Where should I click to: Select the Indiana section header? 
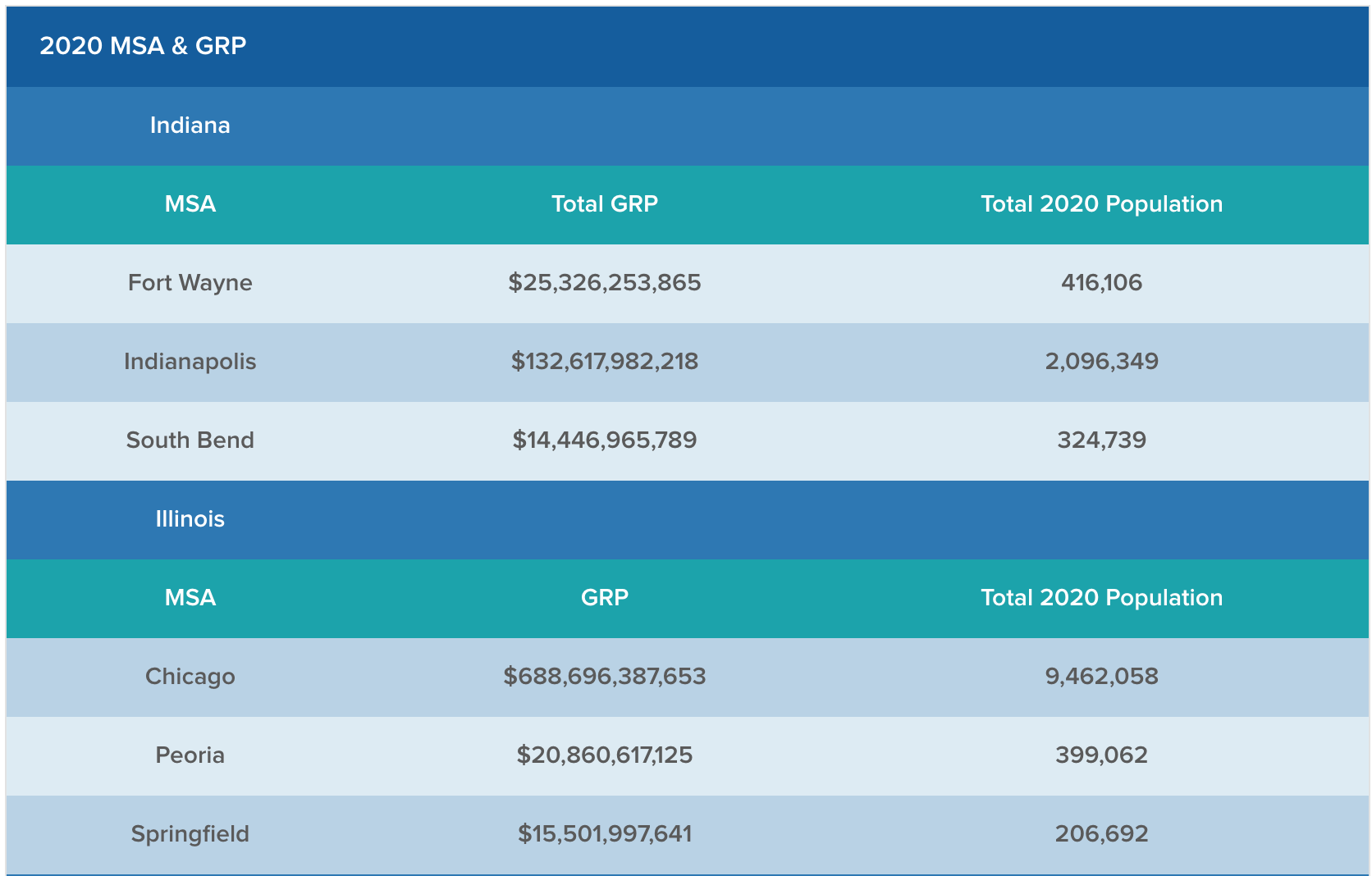(x=190, y=125)
